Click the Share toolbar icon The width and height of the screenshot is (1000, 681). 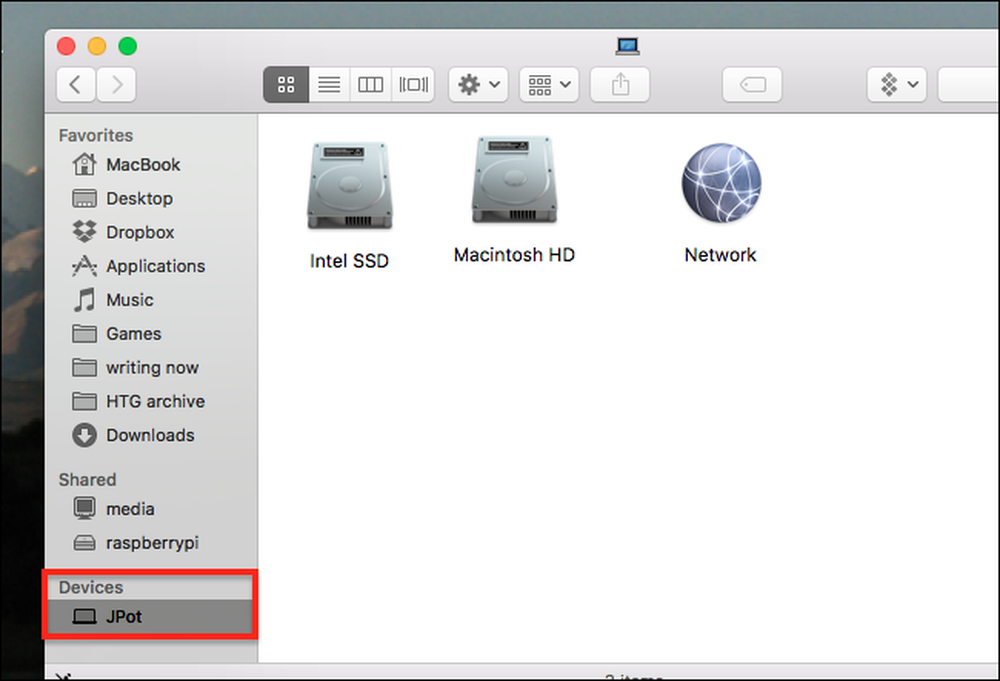click(x=620, y=85)
